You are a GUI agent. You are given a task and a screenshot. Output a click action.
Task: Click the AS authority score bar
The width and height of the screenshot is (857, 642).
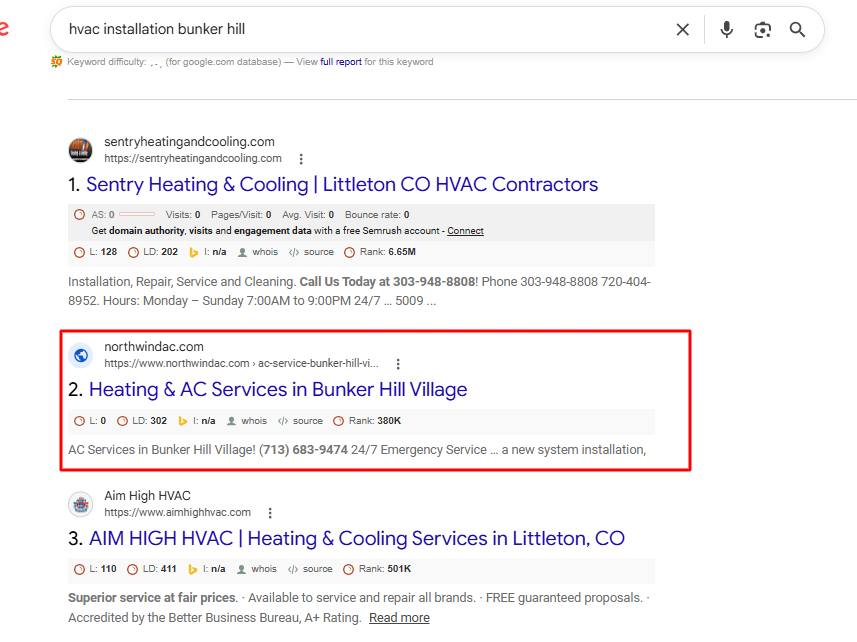(137, 215)
